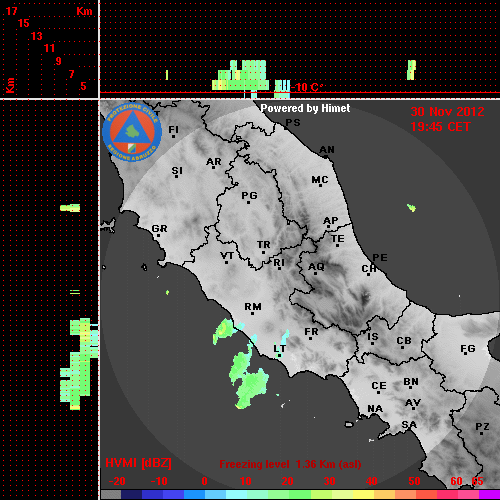Image resolution: width=500 pixels, height=500 pixels.
Task: Click the '17' km height label
Action: [x=11, y=11]
